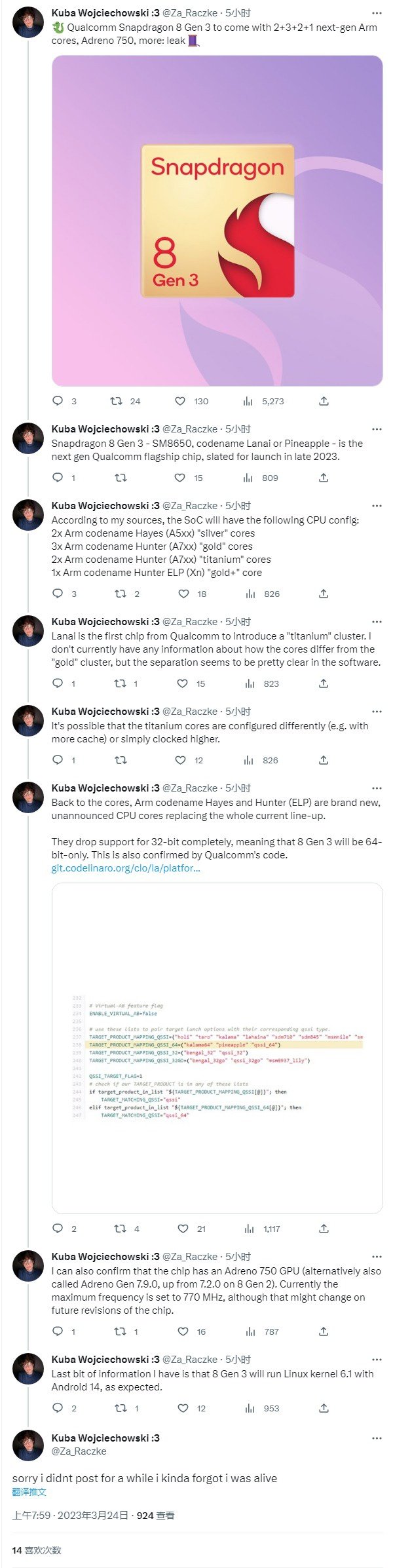Viewport: 393px width, 1568px height.
Task: Open more options on the first tweet
Action: [377, 13]
